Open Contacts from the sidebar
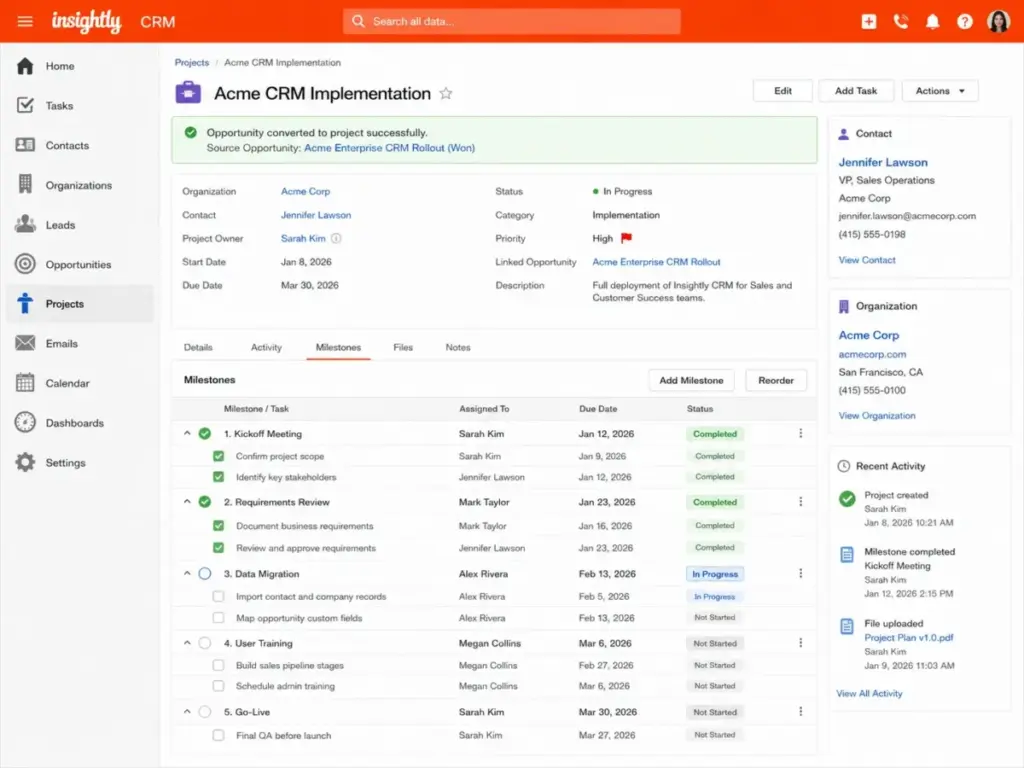The image size is (1024, 768). point(80,145)
